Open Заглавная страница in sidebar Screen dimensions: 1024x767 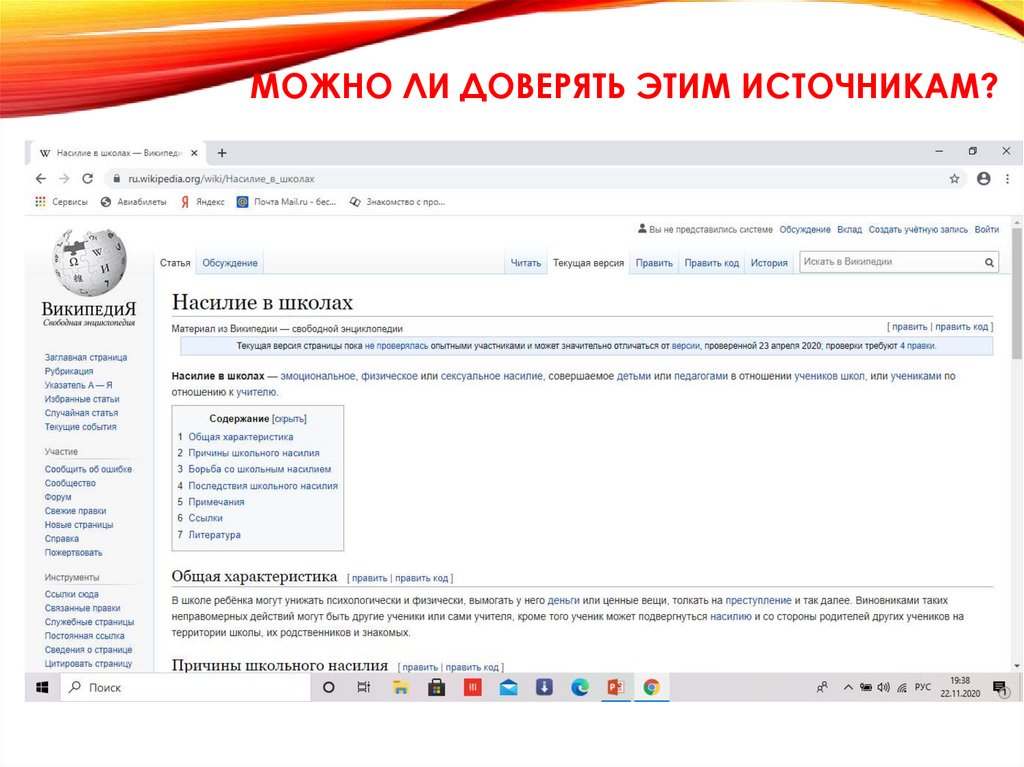(x=86, y=357)
